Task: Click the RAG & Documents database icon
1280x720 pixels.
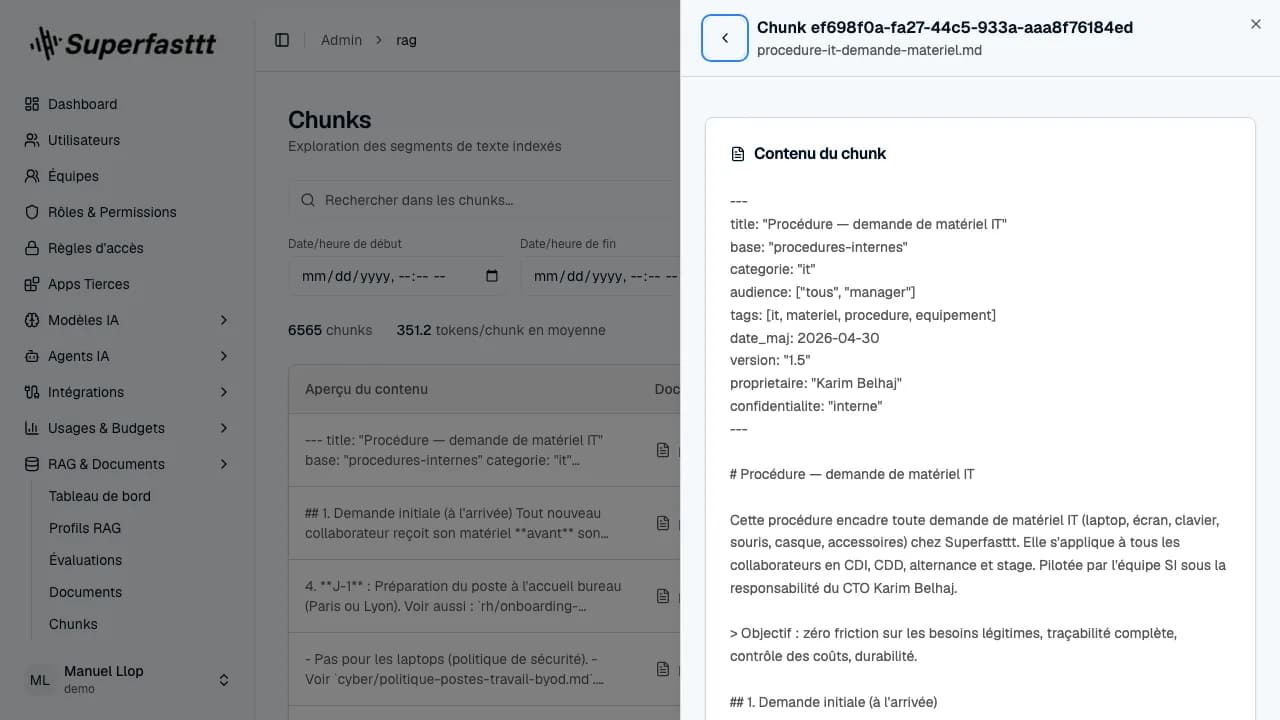Action: [32, 464]
